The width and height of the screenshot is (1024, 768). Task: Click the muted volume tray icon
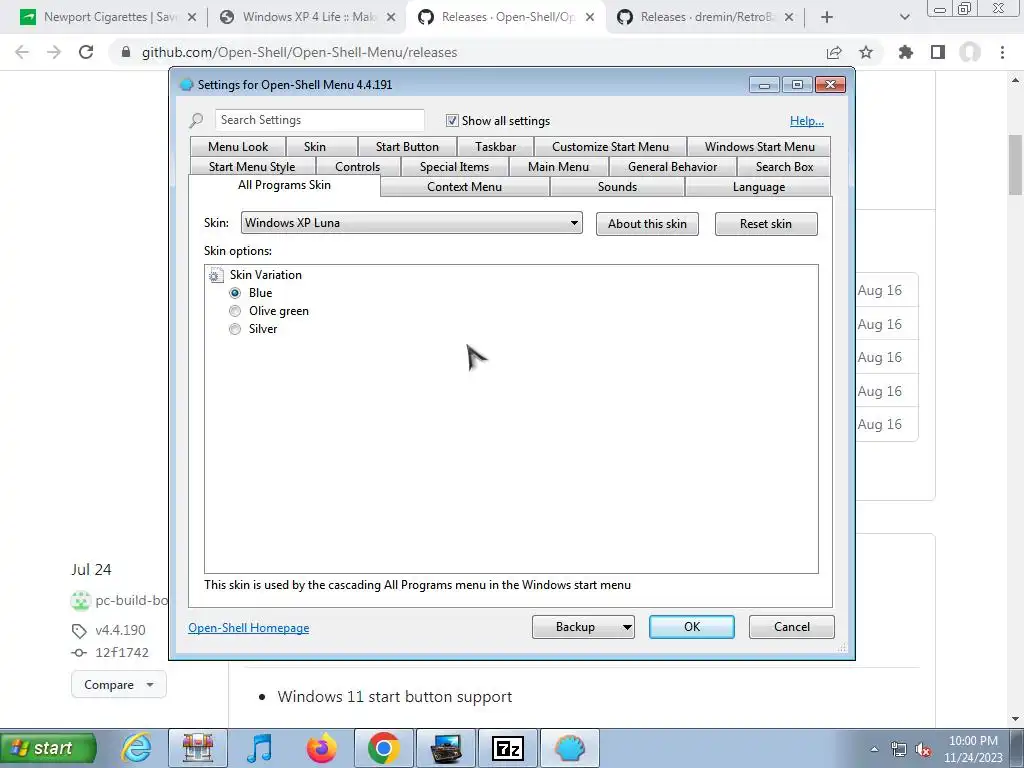click(x=923, y=750)
